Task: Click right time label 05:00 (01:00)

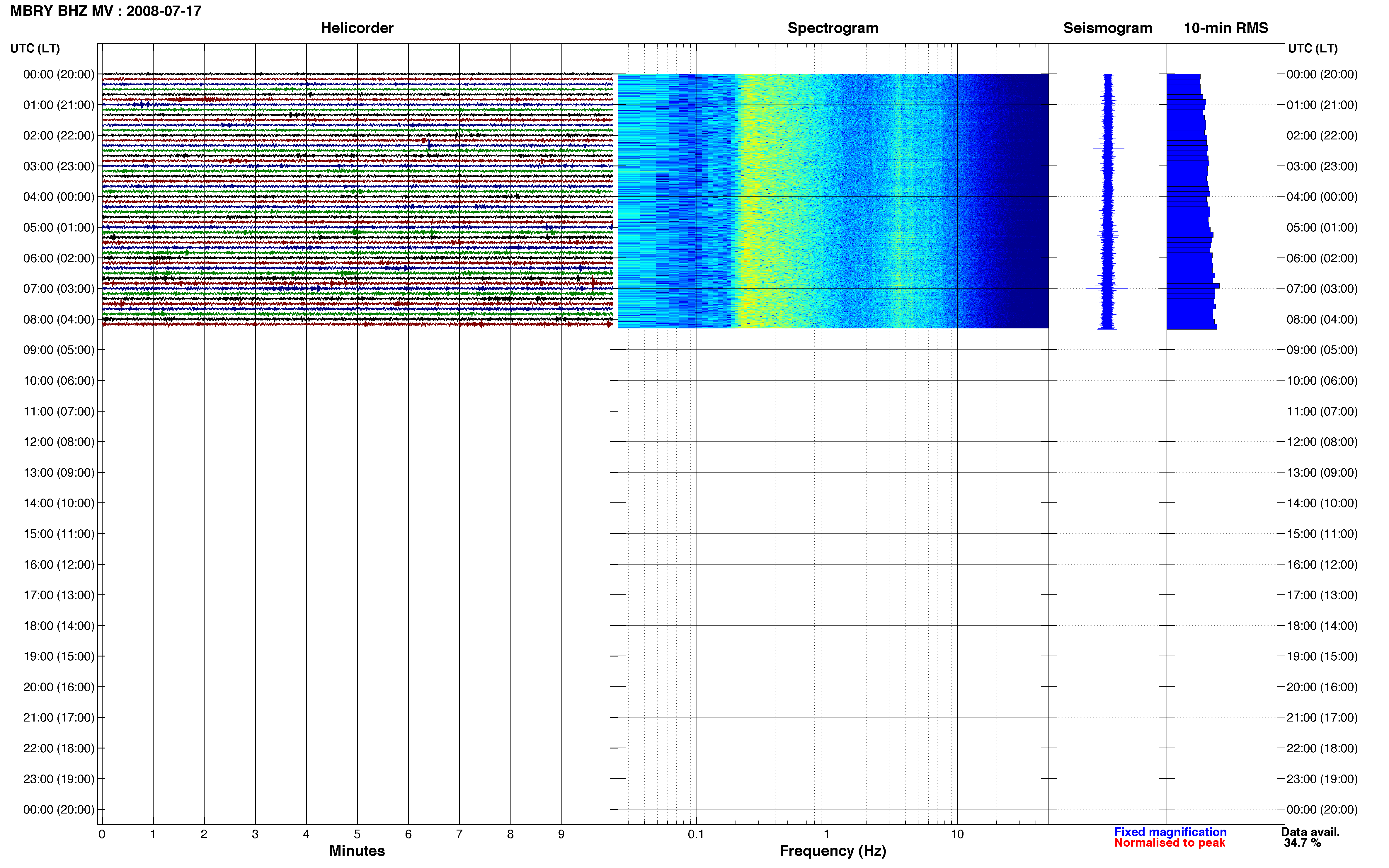Action: pos(1322,227)
